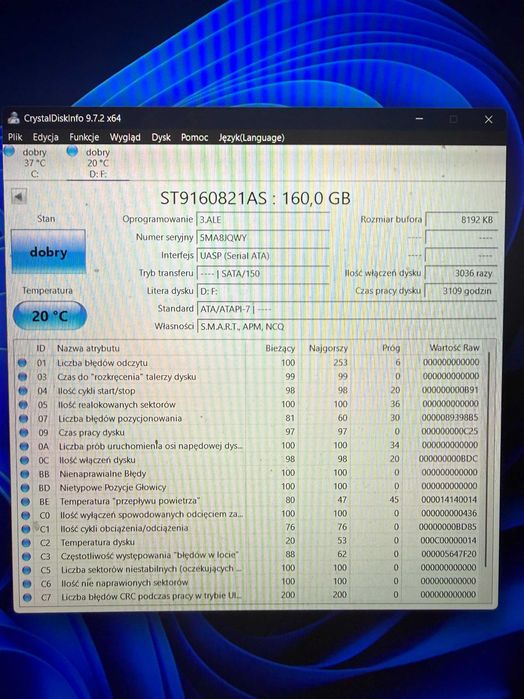Click the ID column header
Viewport: 524px width, 699px height.
click(41, 348)
